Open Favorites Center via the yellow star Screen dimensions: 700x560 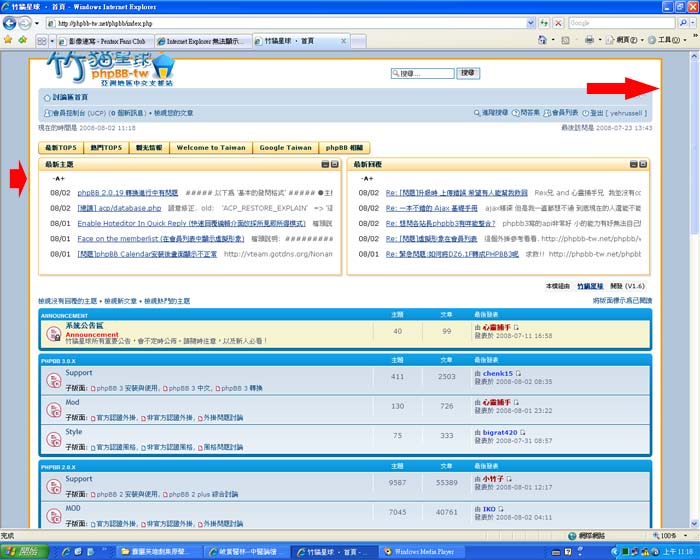(x=8, y=40)
